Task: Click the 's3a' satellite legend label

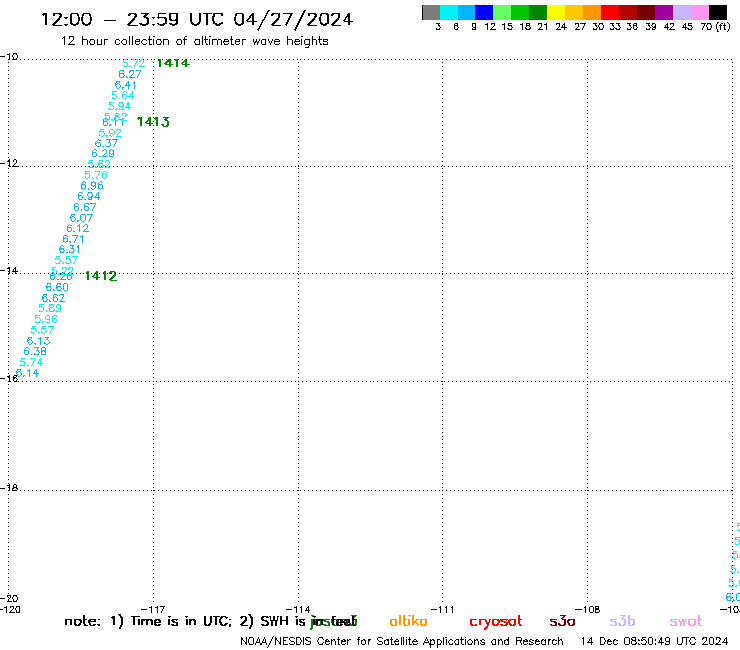Action: coord(562,621)
